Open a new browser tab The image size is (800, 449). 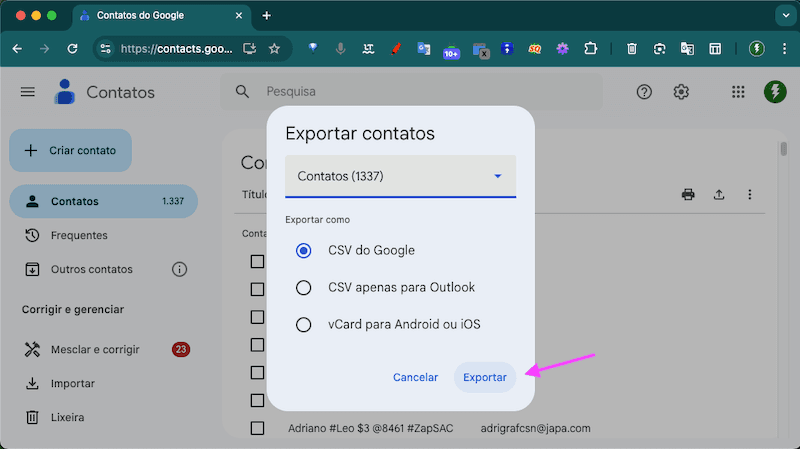(x=266, y=16)
